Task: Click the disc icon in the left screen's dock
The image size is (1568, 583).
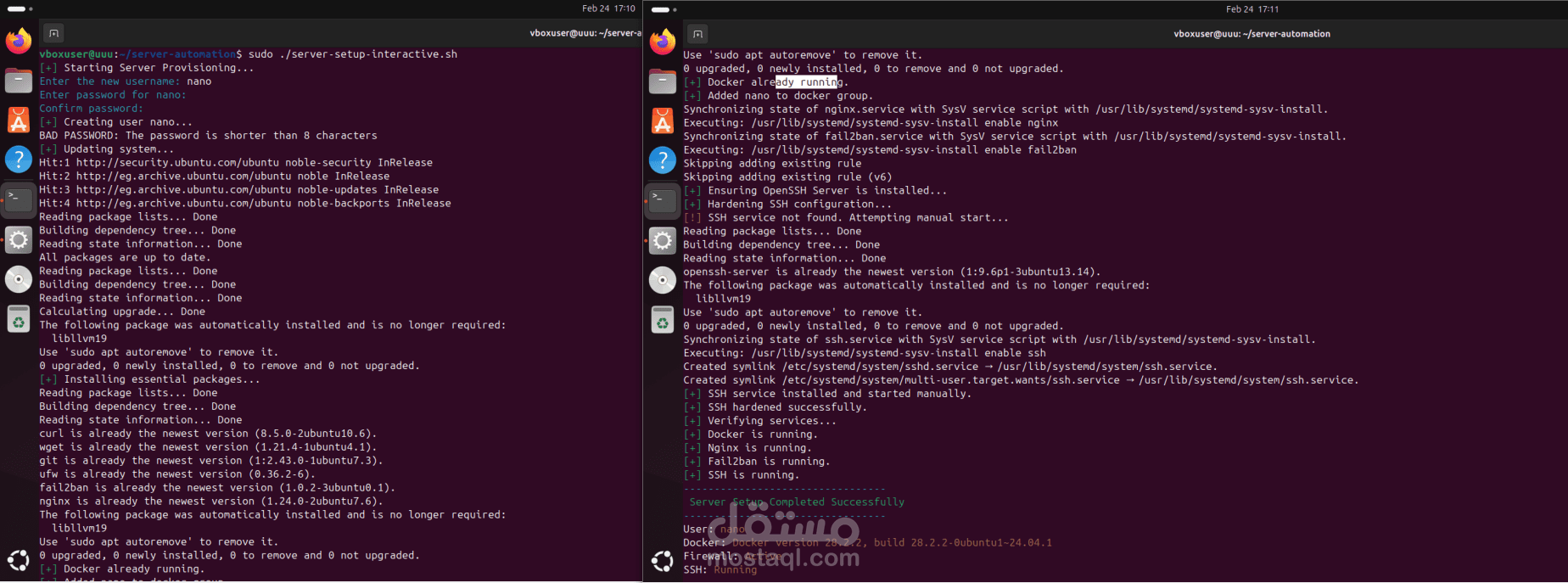Action: tap(19, 279)
